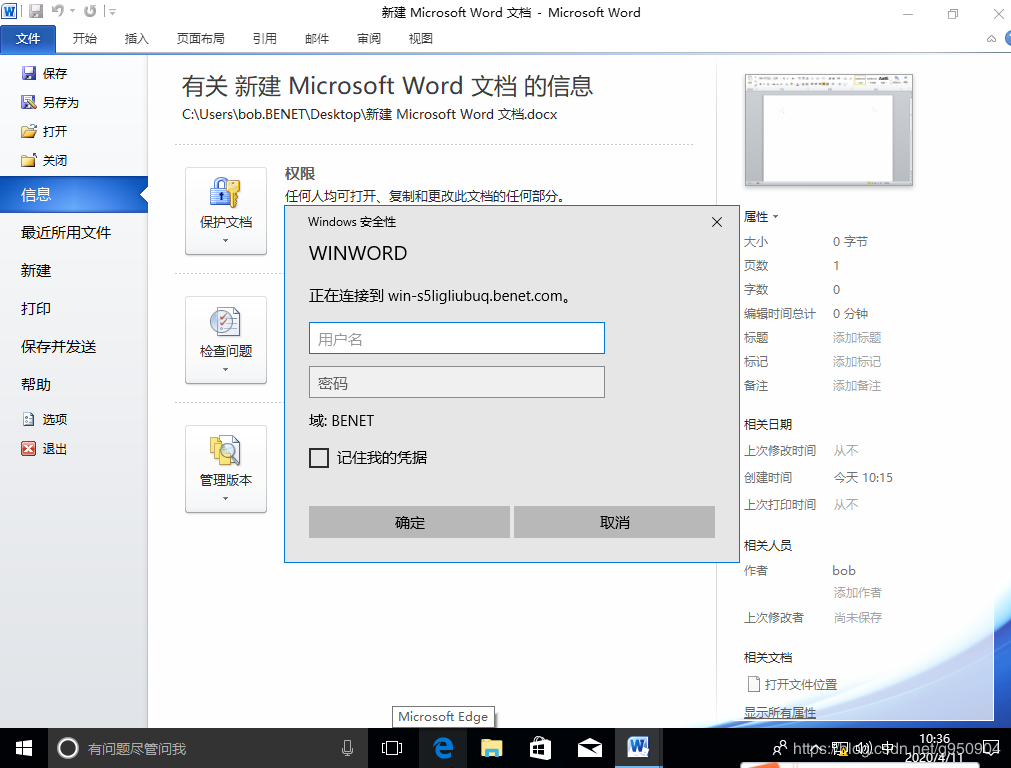The height and width of the screenshot is (768, 1011).
Task: Open 选项 from the backstage menu
Action: 45,420
